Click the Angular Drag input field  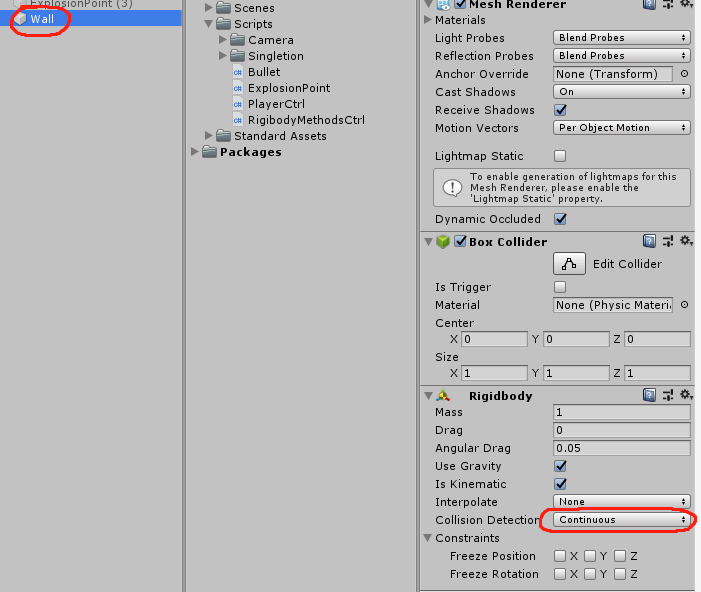[621, 448]
